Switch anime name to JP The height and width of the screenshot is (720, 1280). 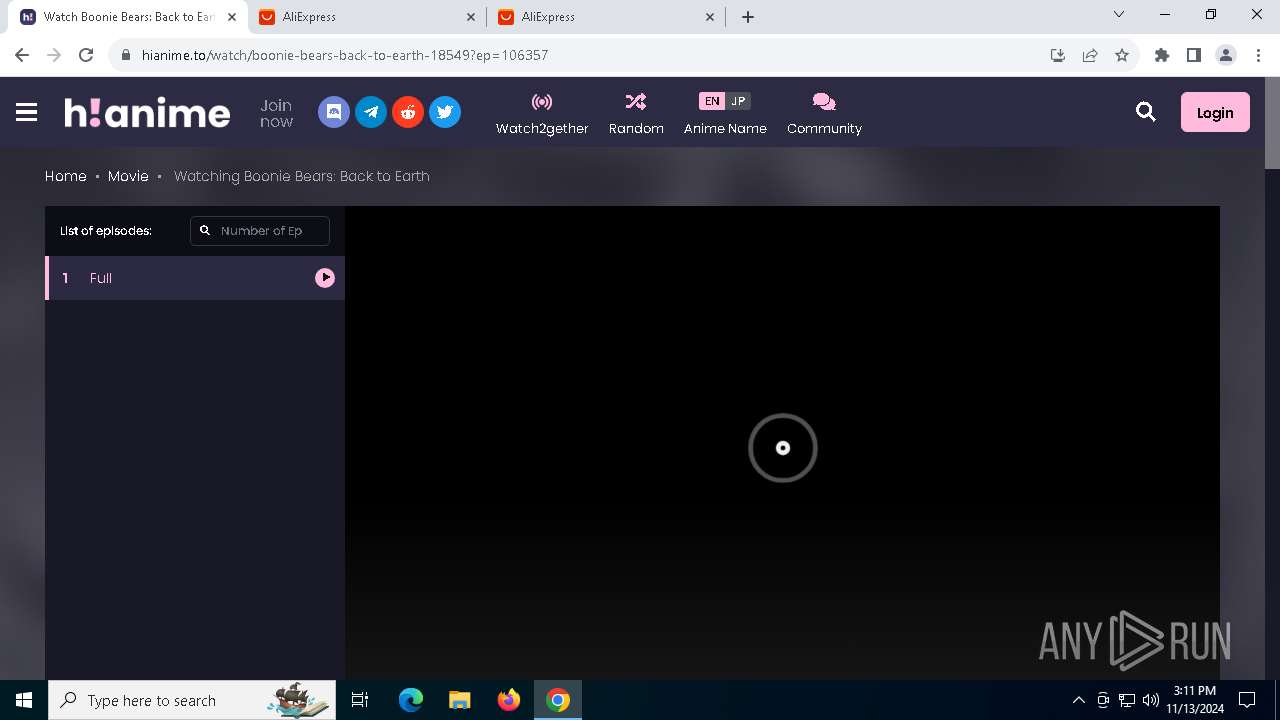click(738, 101)
